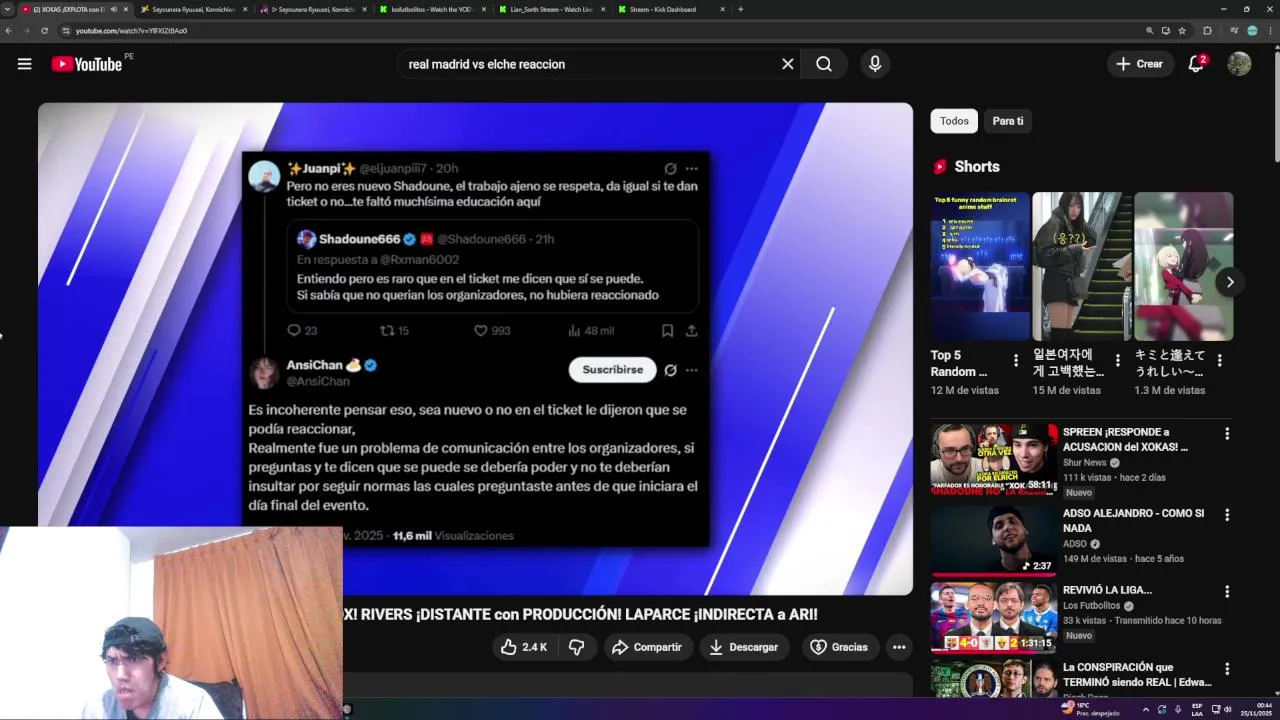Go back in browser history
This screenshot has height=720, width=1280.
[x=8, y=31]
